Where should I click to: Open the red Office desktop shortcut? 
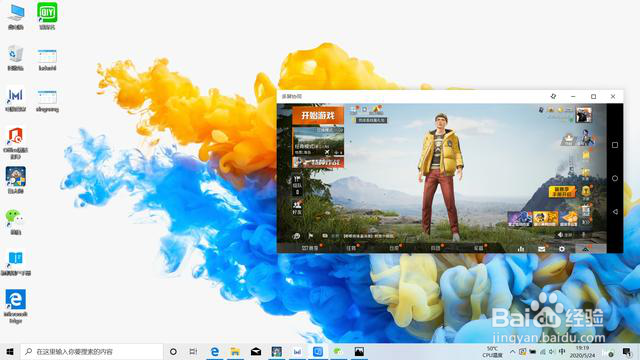[16, 143]
